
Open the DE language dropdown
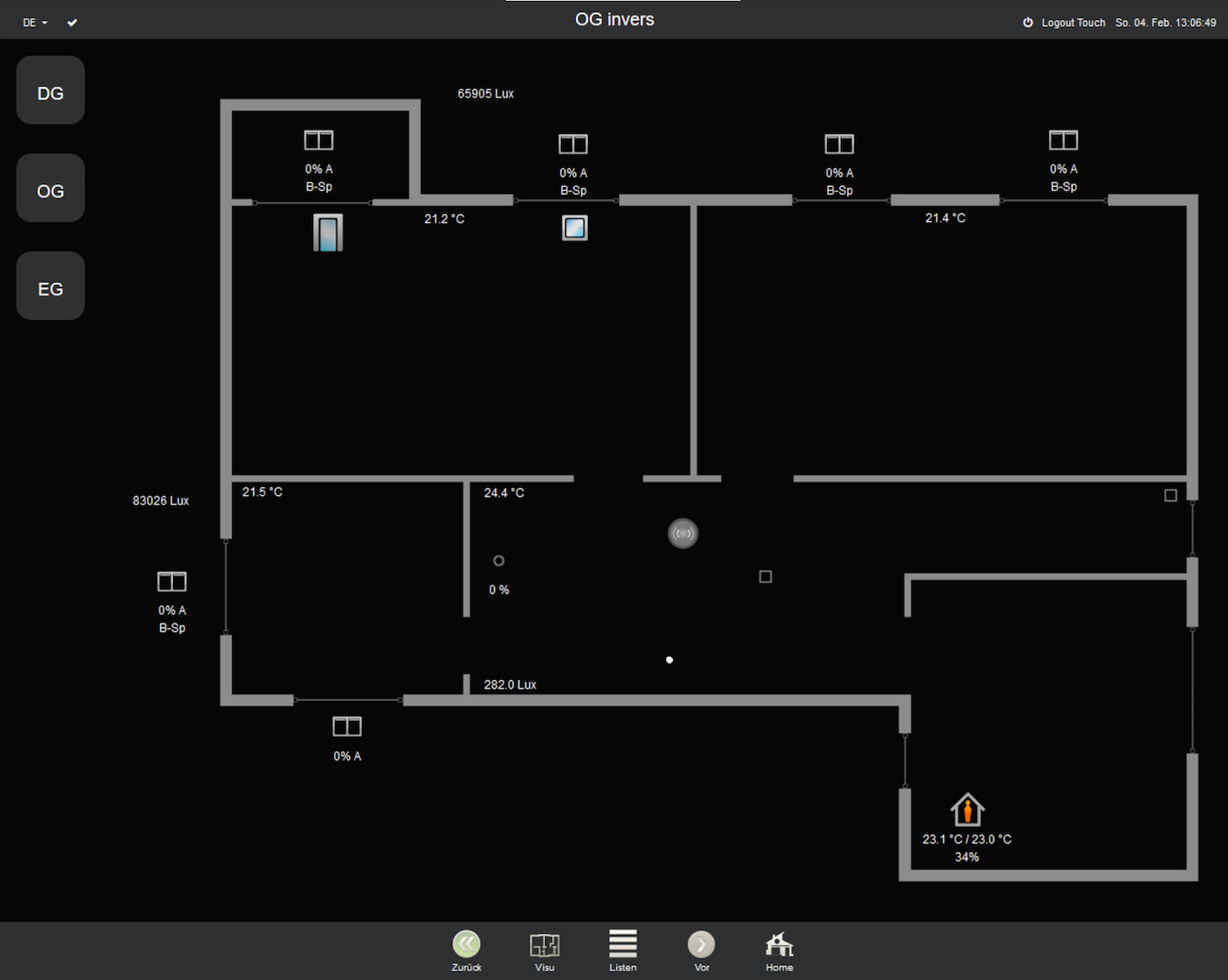click(x=34, y=23)
